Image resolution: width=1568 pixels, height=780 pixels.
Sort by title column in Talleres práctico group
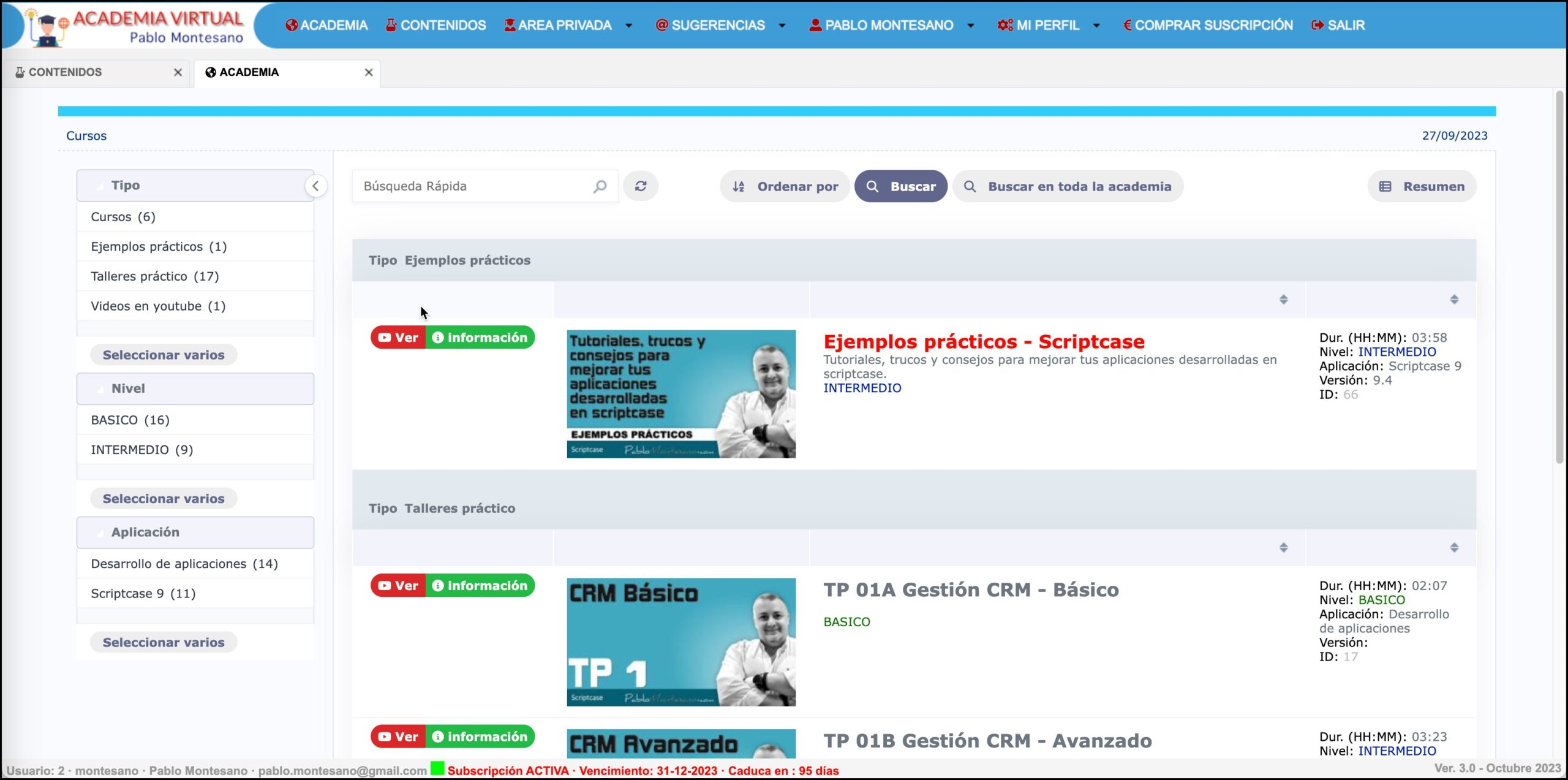pyautogui.click(x=1283, y=548)
